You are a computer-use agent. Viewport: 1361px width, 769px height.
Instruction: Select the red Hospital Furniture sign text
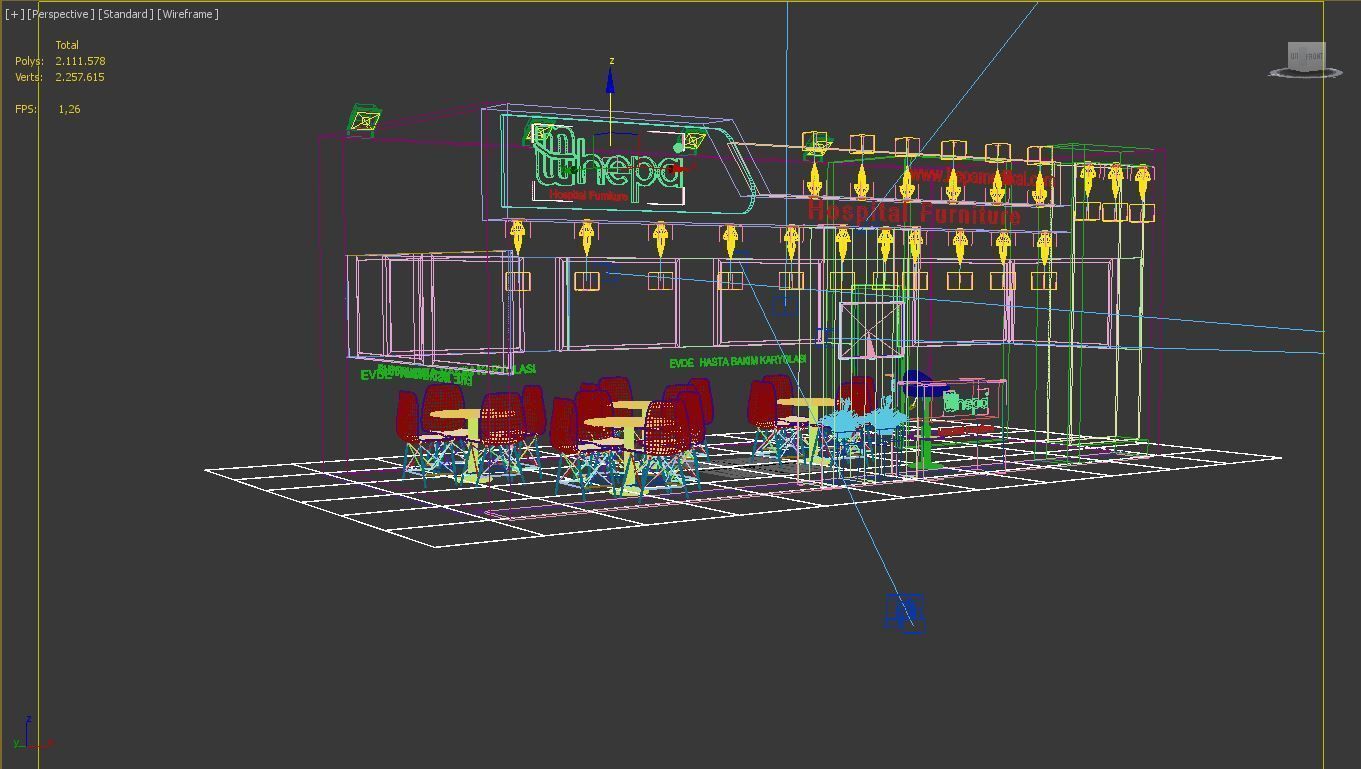(x=914, y=212)
